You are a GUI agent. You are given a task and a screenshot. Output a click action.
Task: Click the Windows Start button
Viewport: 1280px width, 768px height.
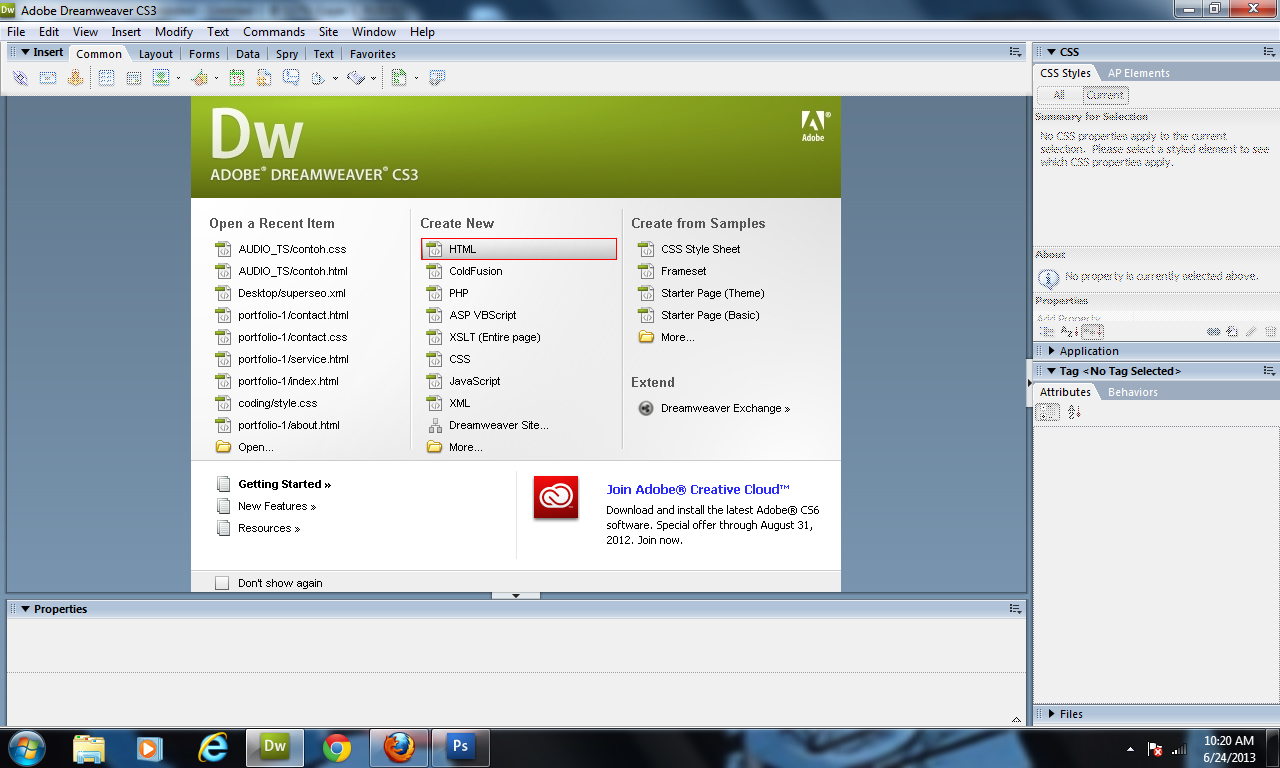pyautogui.click(x=26, y=746)
